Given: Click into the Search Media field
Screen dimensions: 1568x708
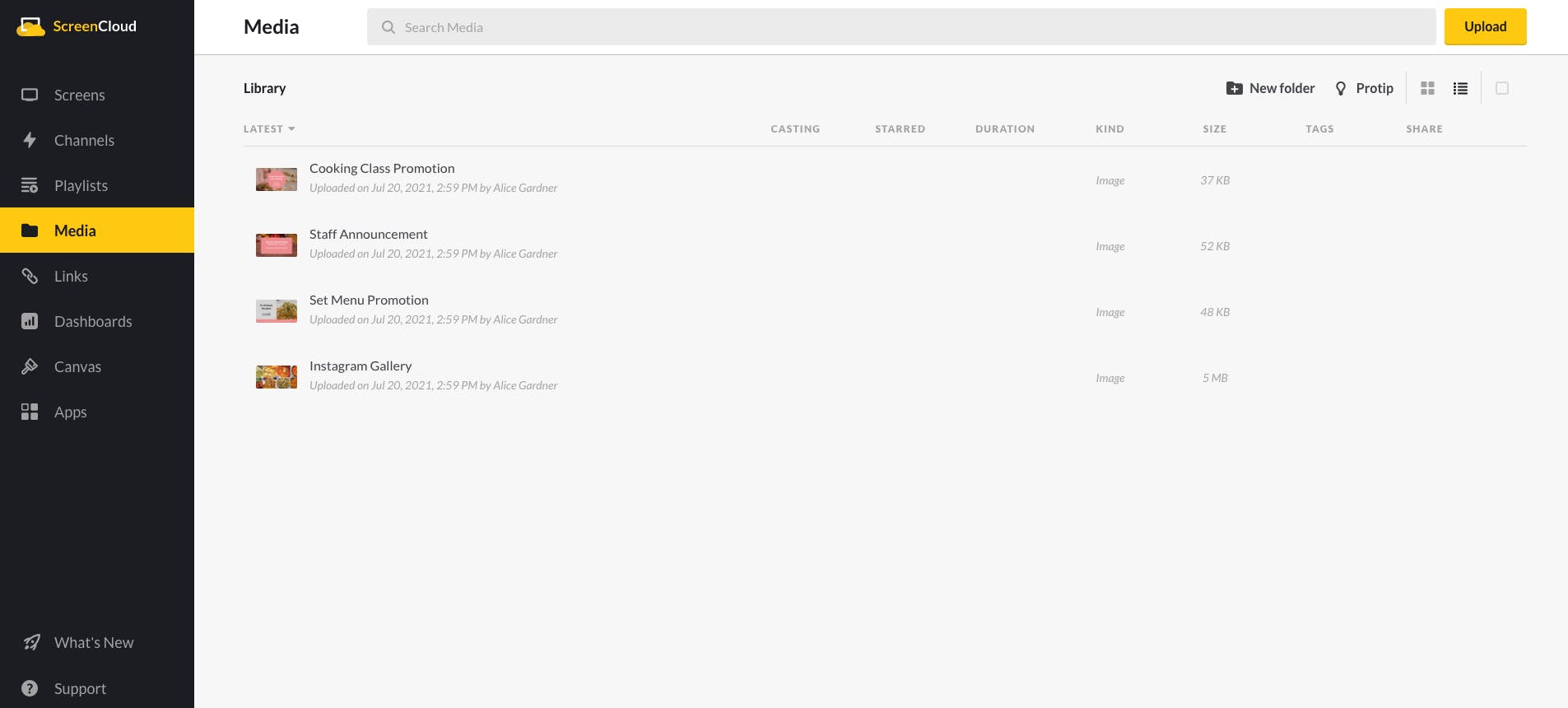Looking at the screenshot, I should coord(901,27).
